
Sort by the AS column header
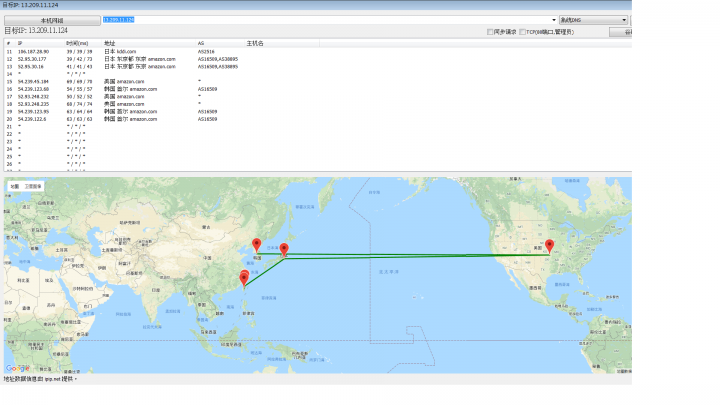(x=201, y=43)
